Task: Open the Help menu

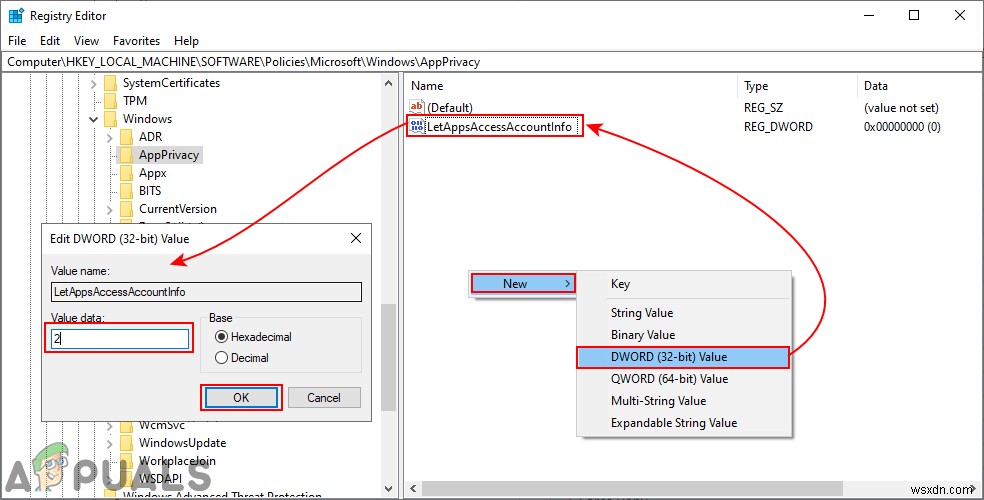Action: (x=186, y=41)
